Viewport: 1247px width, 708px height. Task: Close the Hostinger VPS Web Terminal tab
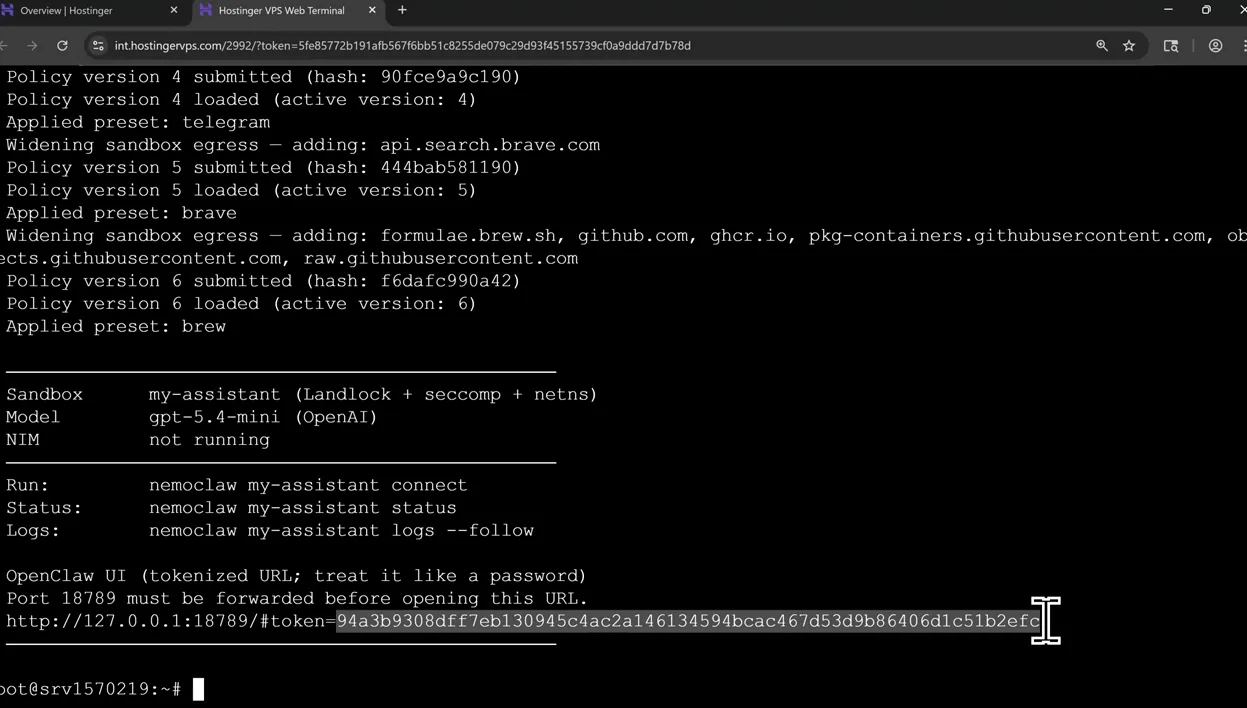[x=373, y=10]
